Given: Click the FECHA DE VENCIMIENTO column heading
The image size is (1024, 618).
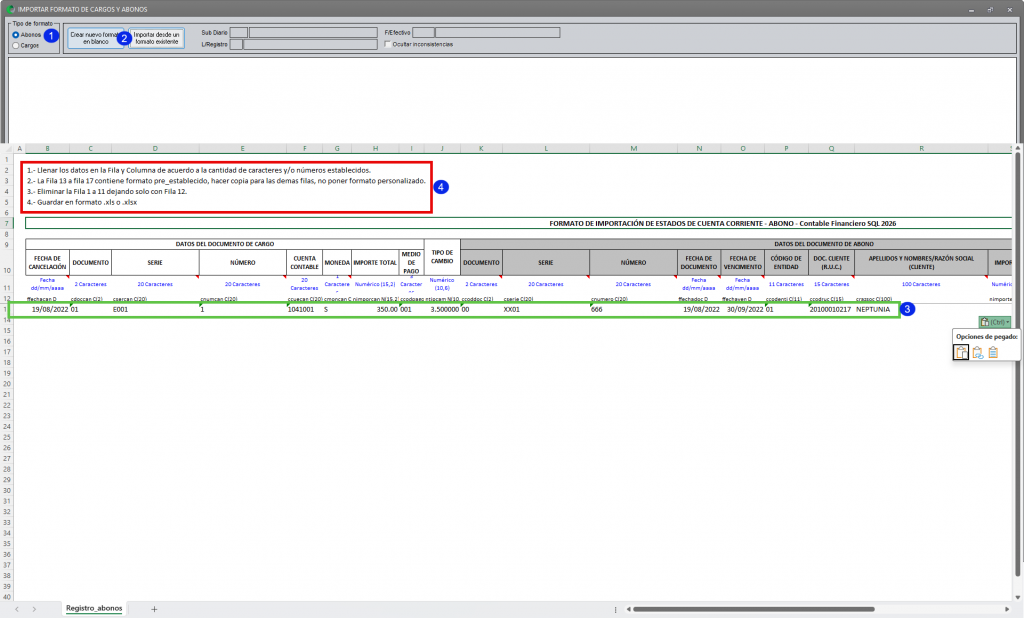Looking at the screenshot, I should tap(743, 263).
